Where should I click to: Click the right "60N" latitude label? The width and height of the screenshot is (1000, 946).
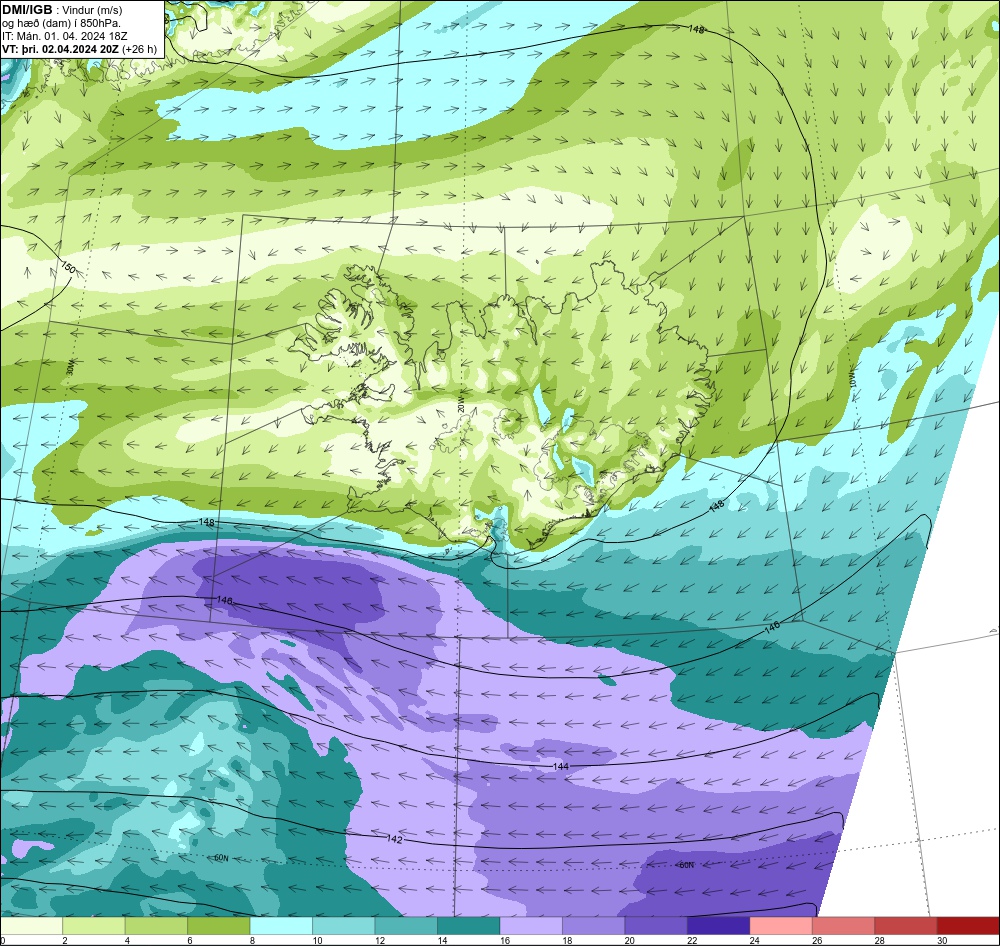coord(686,865)
